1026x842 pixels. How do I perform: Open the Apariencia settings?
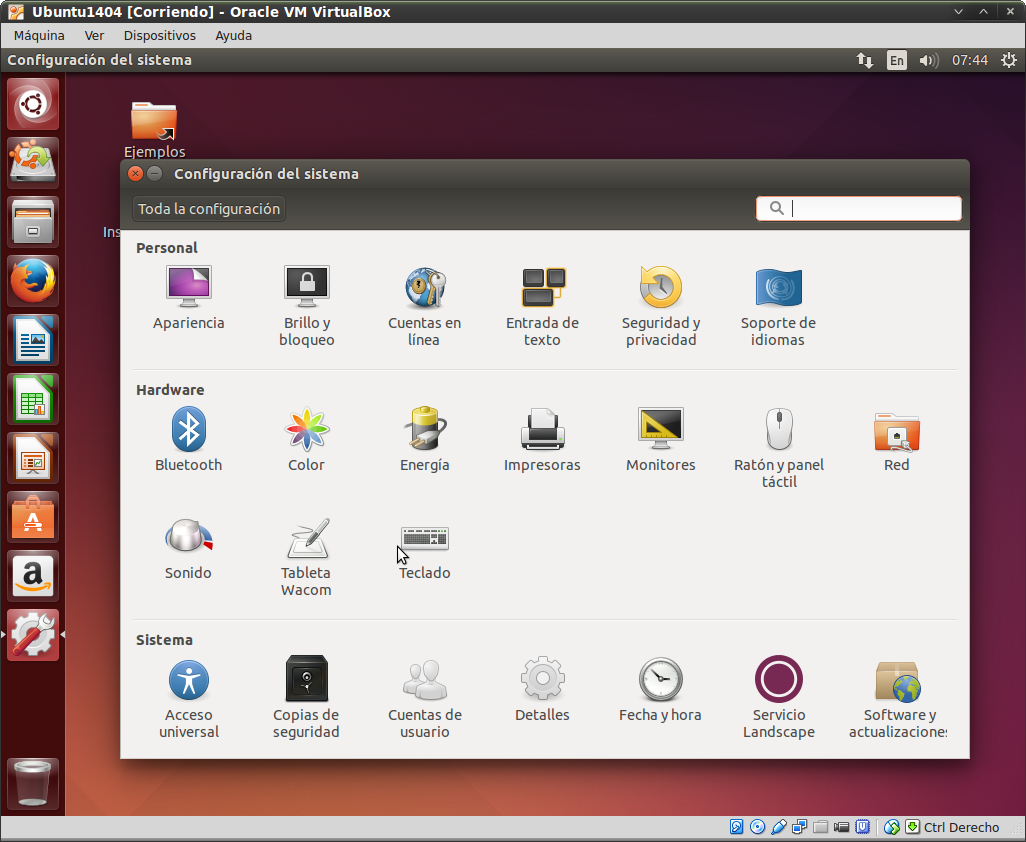(x=188, y=297)
